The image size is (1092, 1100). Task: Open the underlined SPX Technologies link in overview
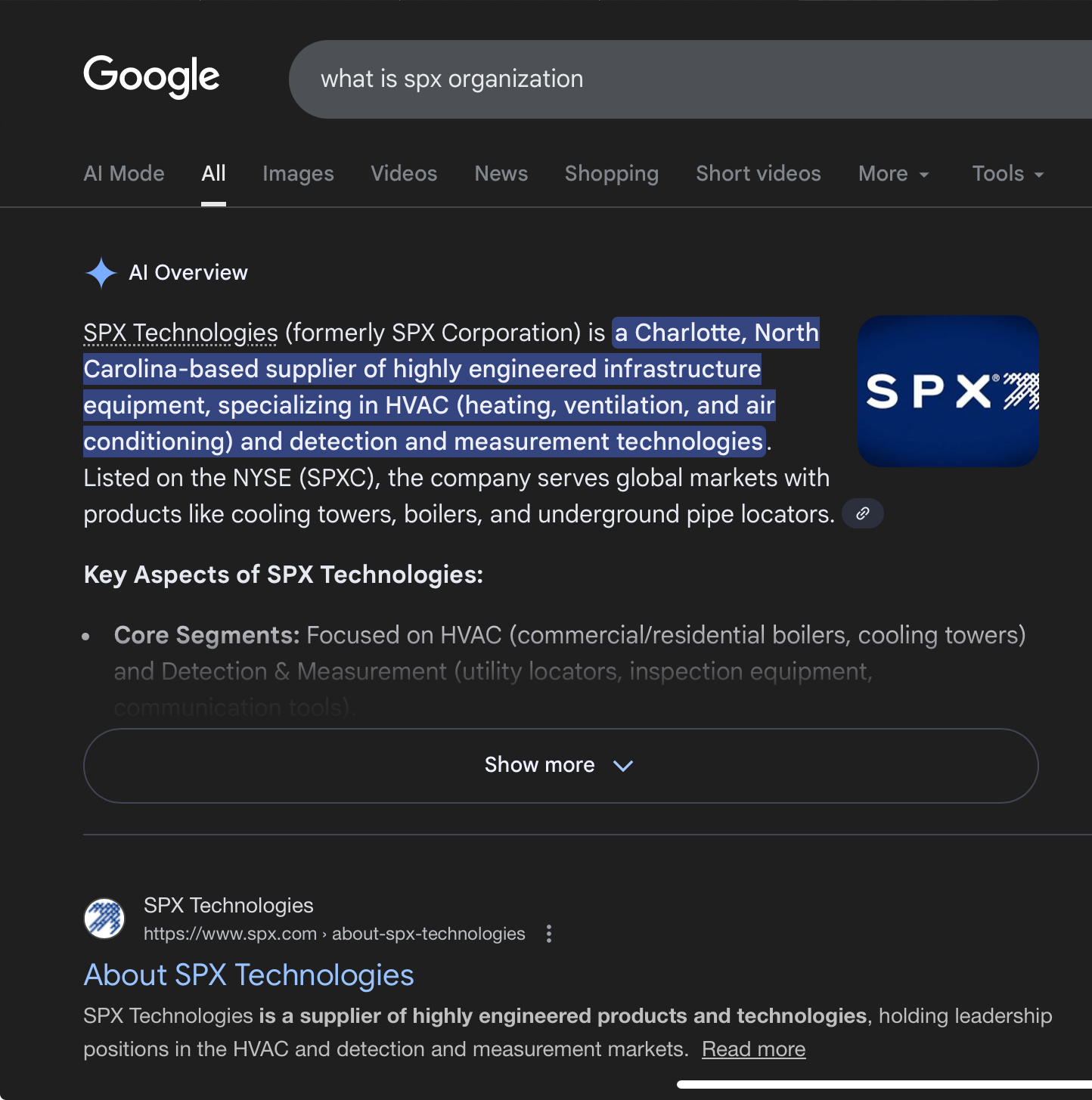[181, 333]
